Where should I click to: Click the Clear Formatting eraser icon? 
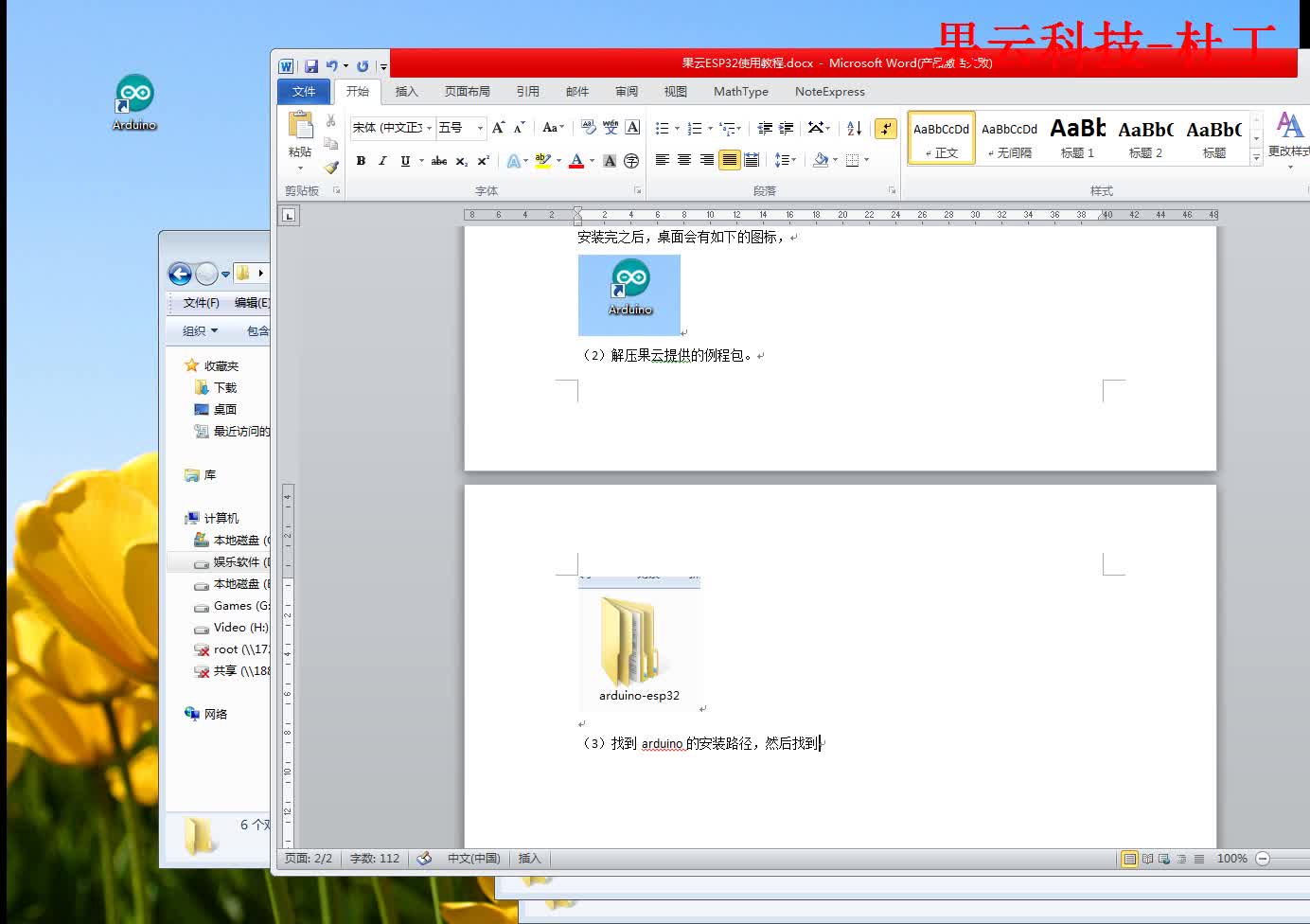(x=588, y=127)
